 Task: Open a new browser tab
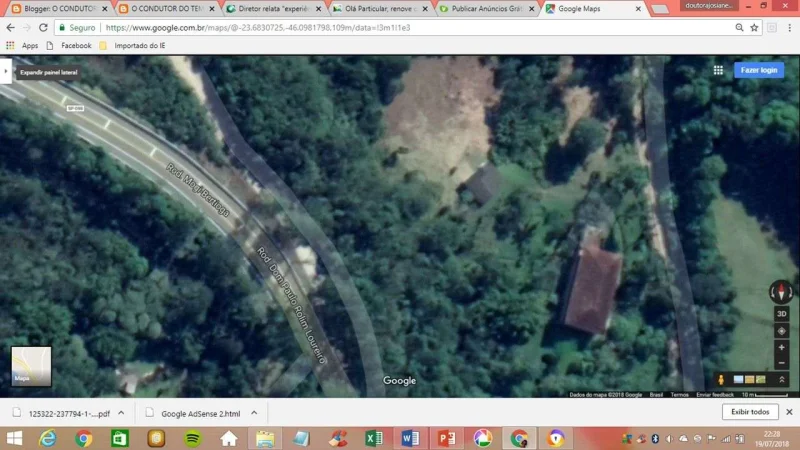660,9
